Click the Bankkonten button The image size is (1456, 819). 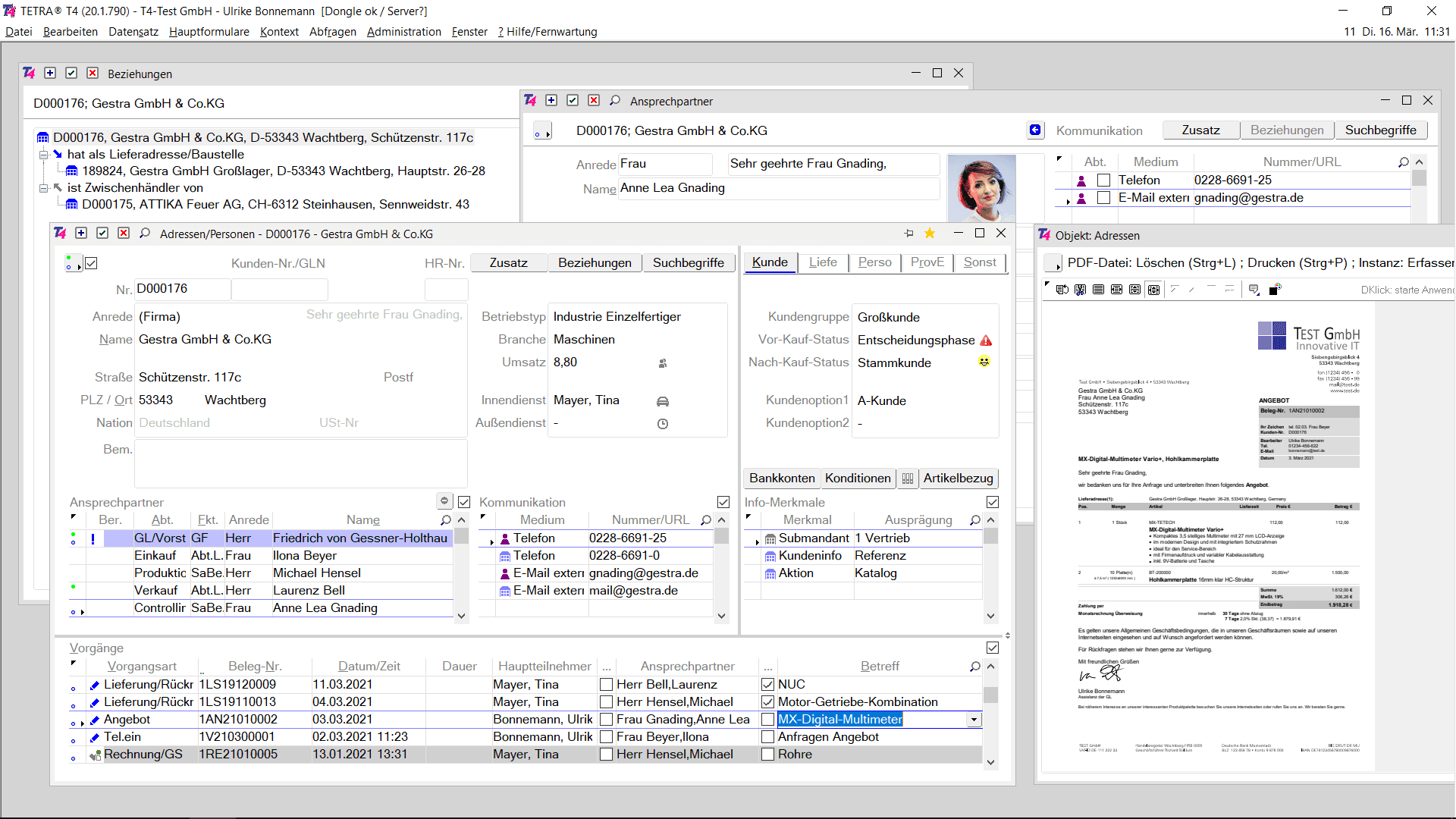782,479
